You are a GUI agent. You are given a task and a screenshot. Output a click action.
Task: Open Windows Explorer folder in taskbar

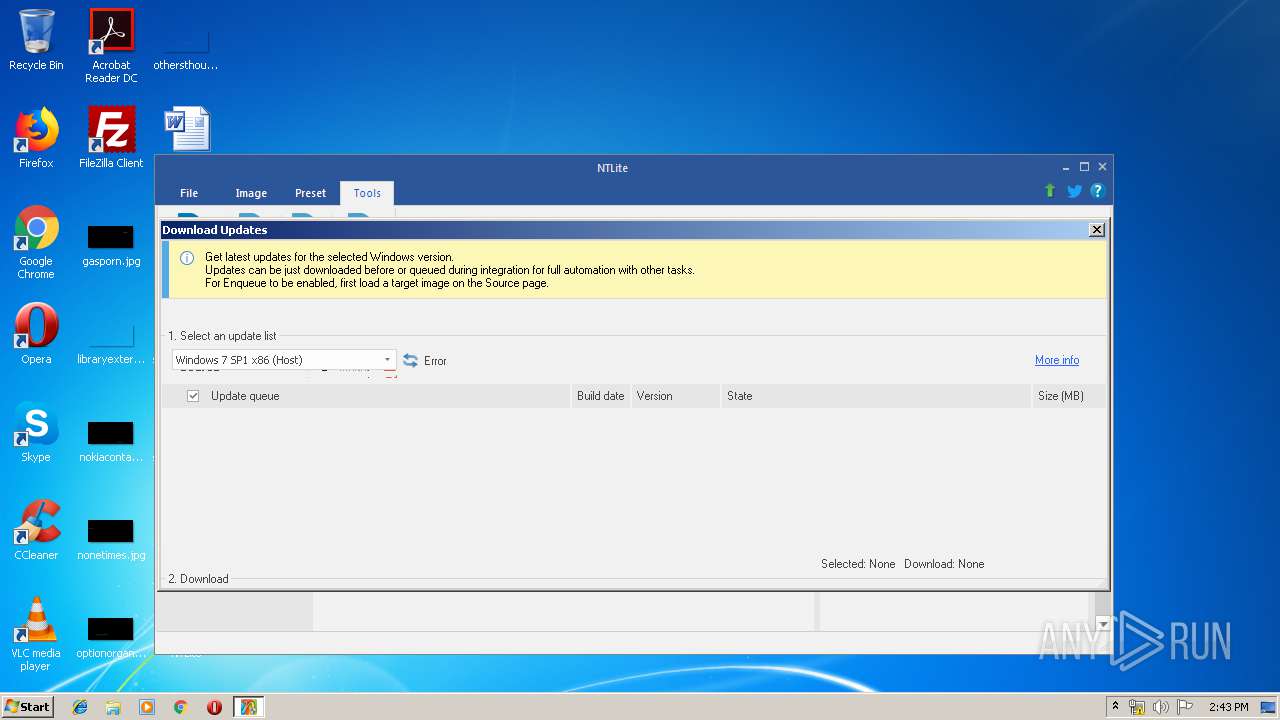113,707
